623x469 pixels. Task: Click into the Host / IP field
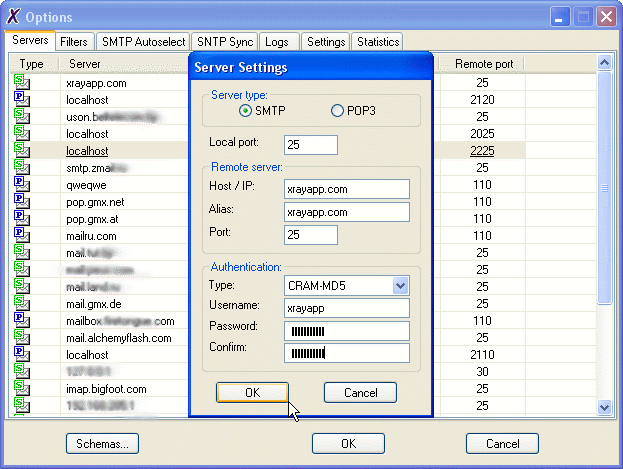pyautogui.click(x=346, y=189)
